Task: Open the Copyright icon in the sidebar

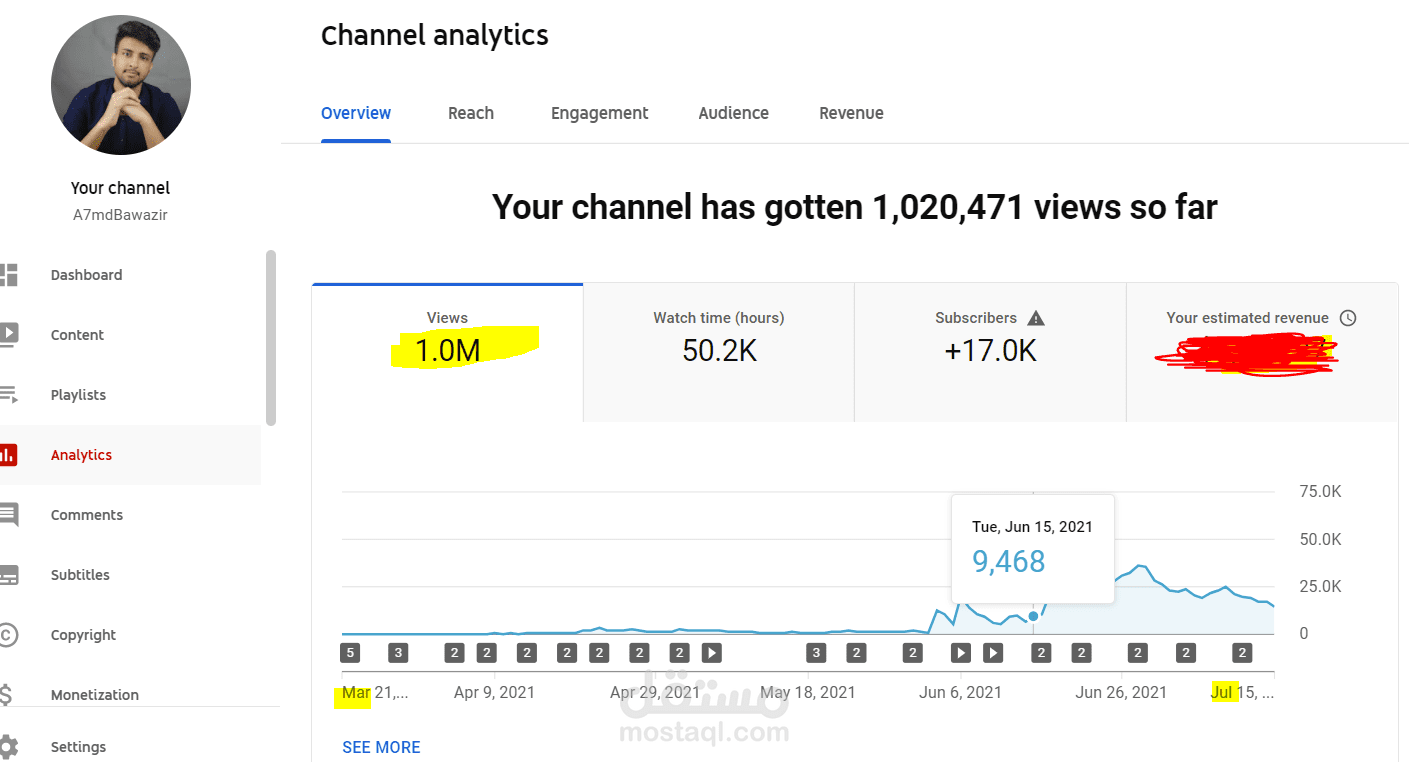Action: tap(7, 635)
